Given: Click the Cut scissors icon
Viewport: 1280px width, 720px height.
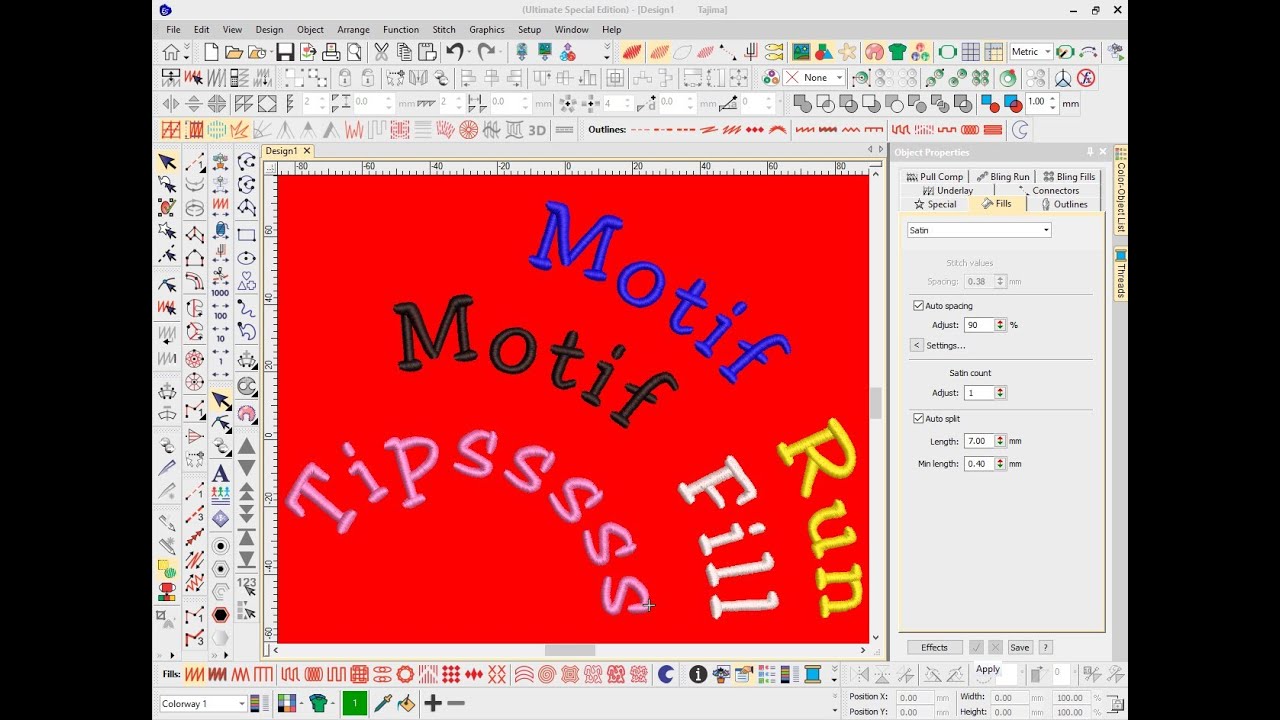Looking at the screenshot, I should pyautogui.click(x=381, y=53).
